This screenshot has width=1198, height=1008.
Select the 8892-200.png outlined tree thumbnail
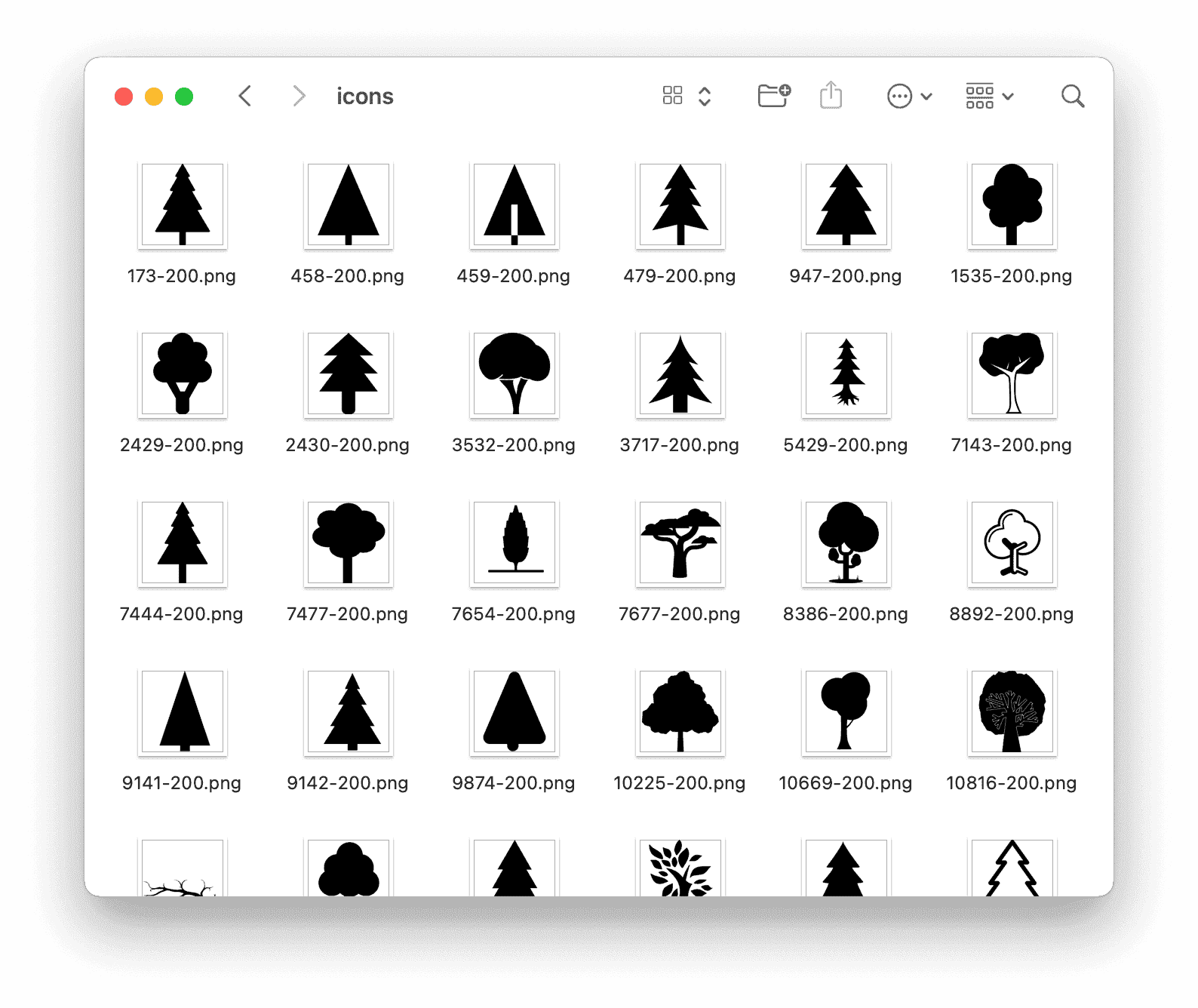tap(1012, 543)
